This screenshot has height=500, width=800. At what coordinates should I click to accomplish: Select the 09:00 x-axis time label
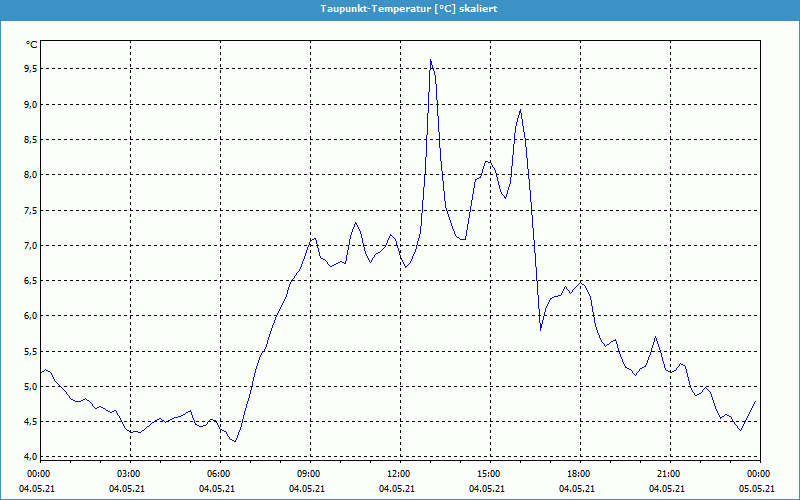coord(309,474)
